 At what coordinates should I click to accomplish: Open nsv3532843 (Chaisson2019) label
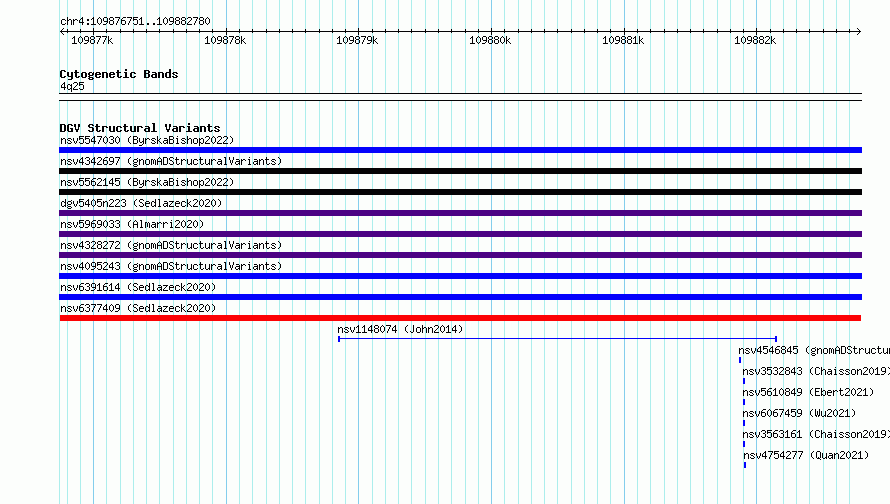pos(816,371)
